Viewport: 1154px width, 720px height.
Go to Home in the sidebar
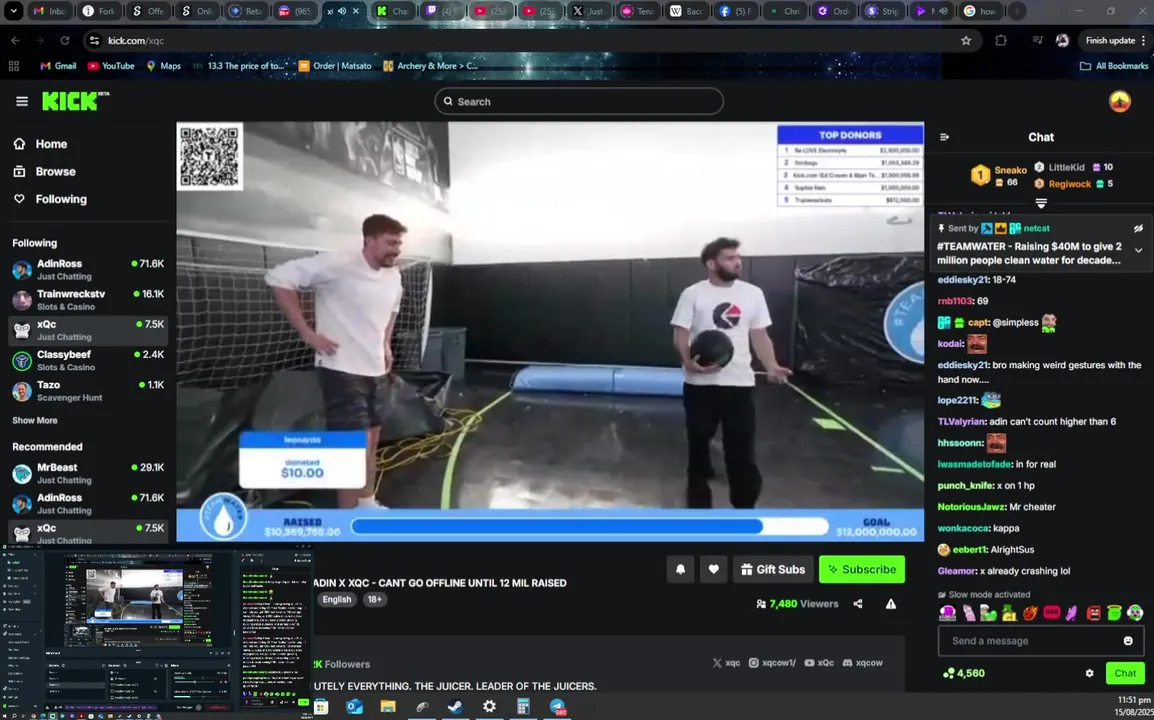[x=51, y=144]
